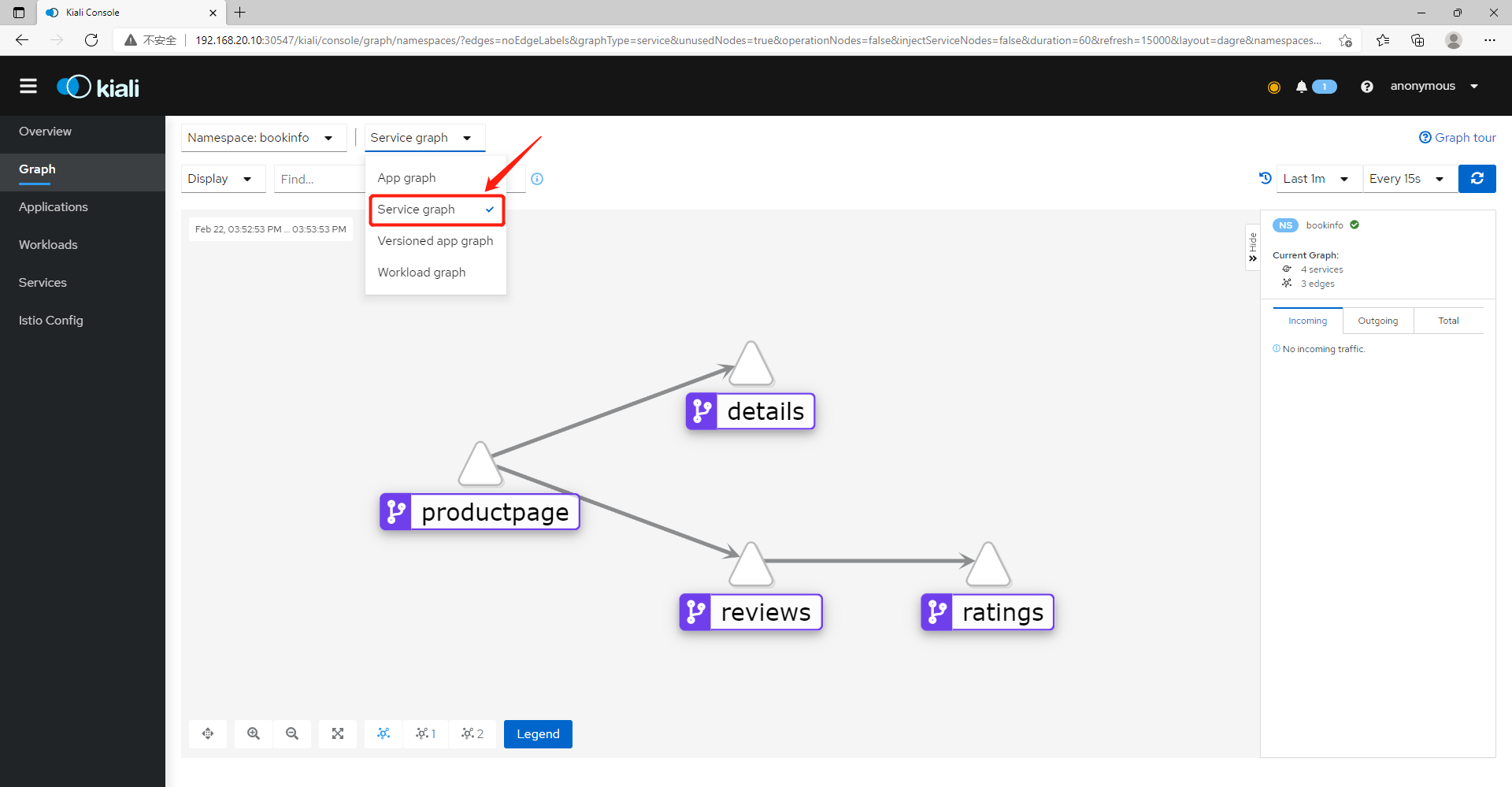Image resolution: width=1512 pixels, height=787 pixels.
Task: Select Service graph option
Action: pos(435,210)
